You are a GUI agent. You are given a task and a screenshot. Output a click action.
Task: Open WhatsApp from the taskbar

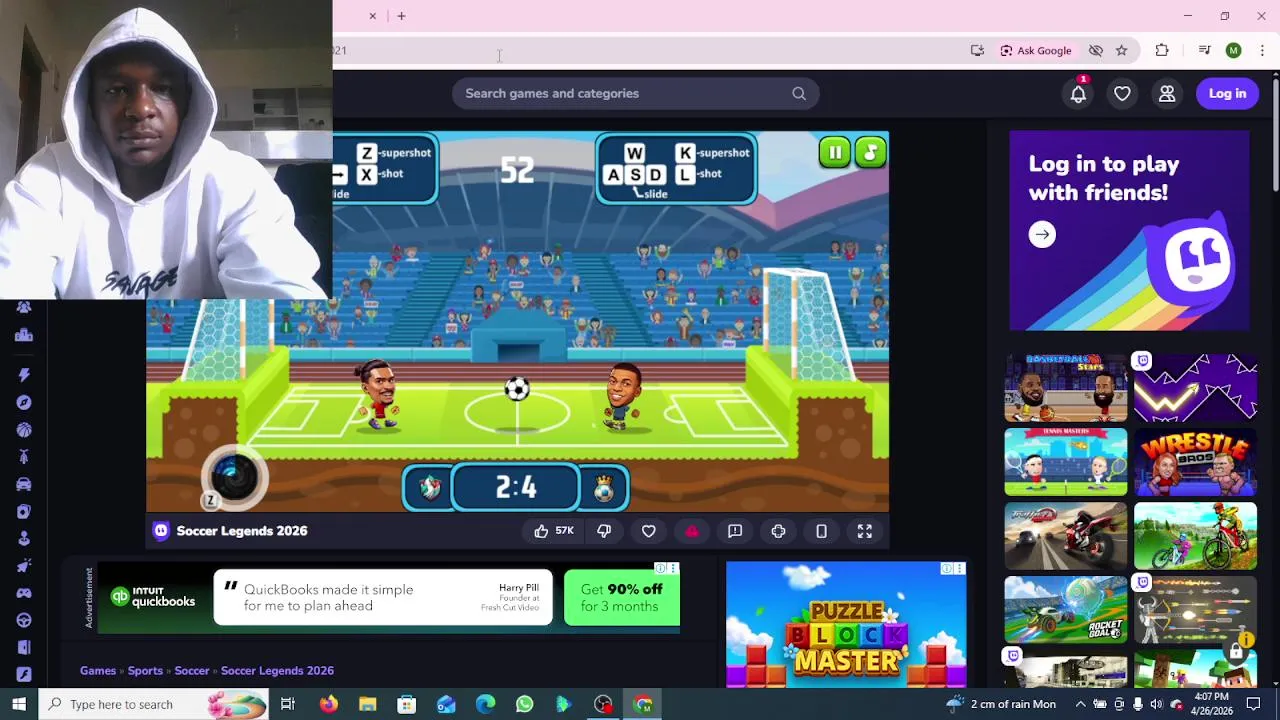(x=524, y=704)
